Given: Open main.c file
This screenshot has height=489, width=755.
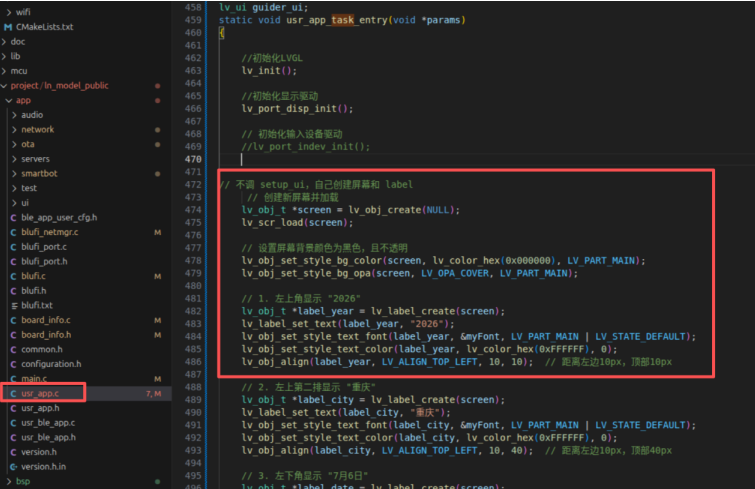Looking at the screenshot, I should pos(34,379).
